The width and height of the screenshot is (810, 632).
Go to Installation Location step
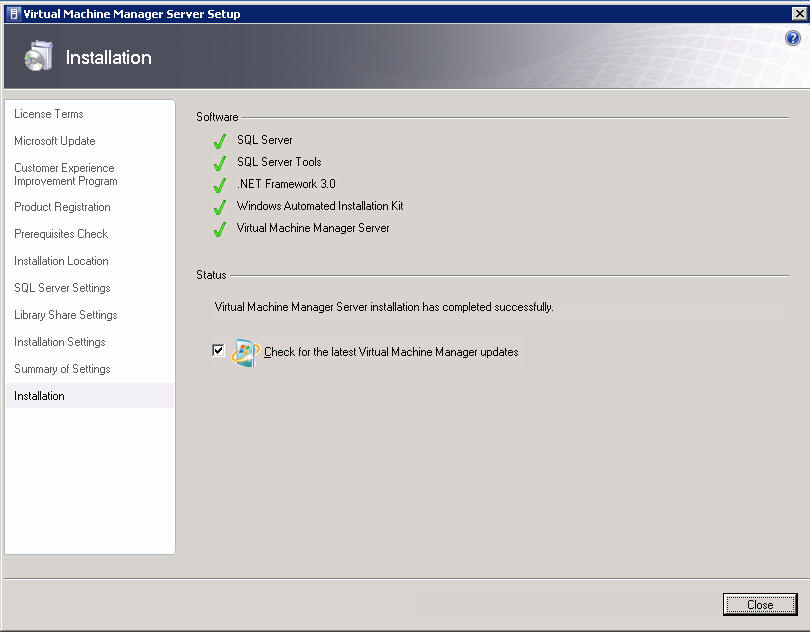pos(61,261)
